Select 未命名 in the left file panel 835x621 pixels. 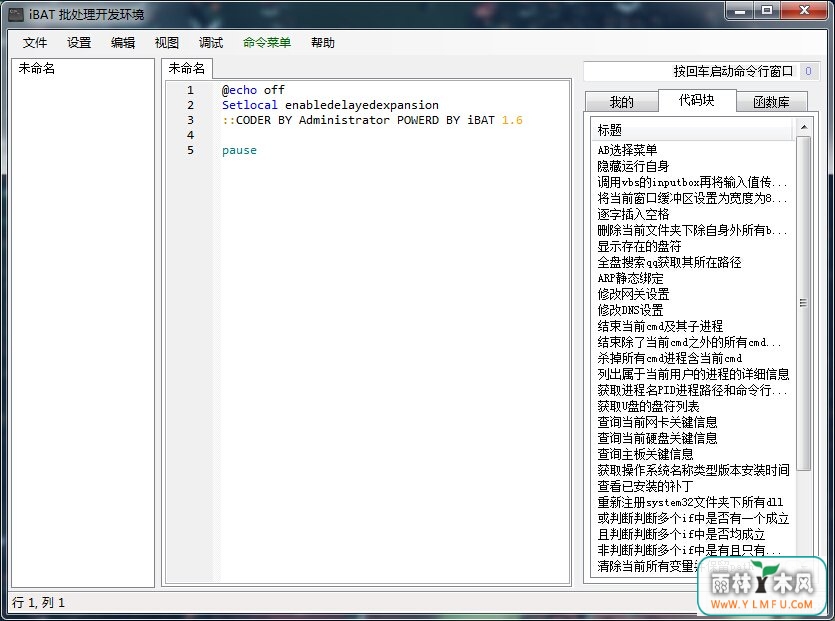tap(37, 68)
